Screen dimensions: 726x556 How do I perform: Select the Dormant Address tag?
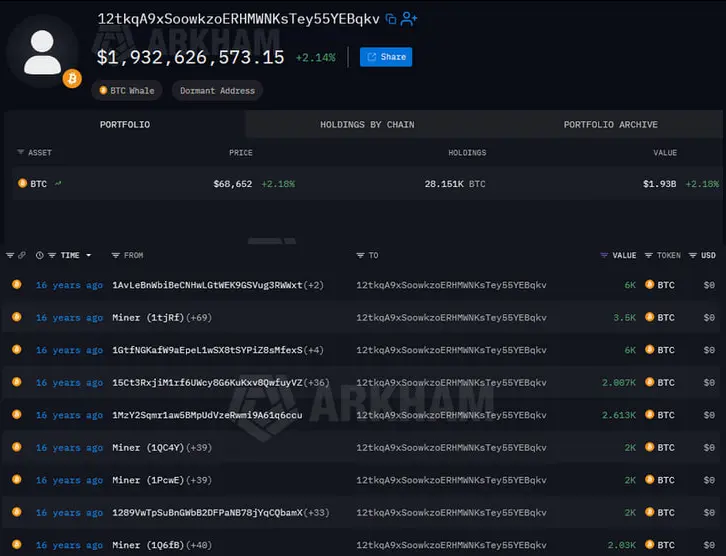click(217, 91)
